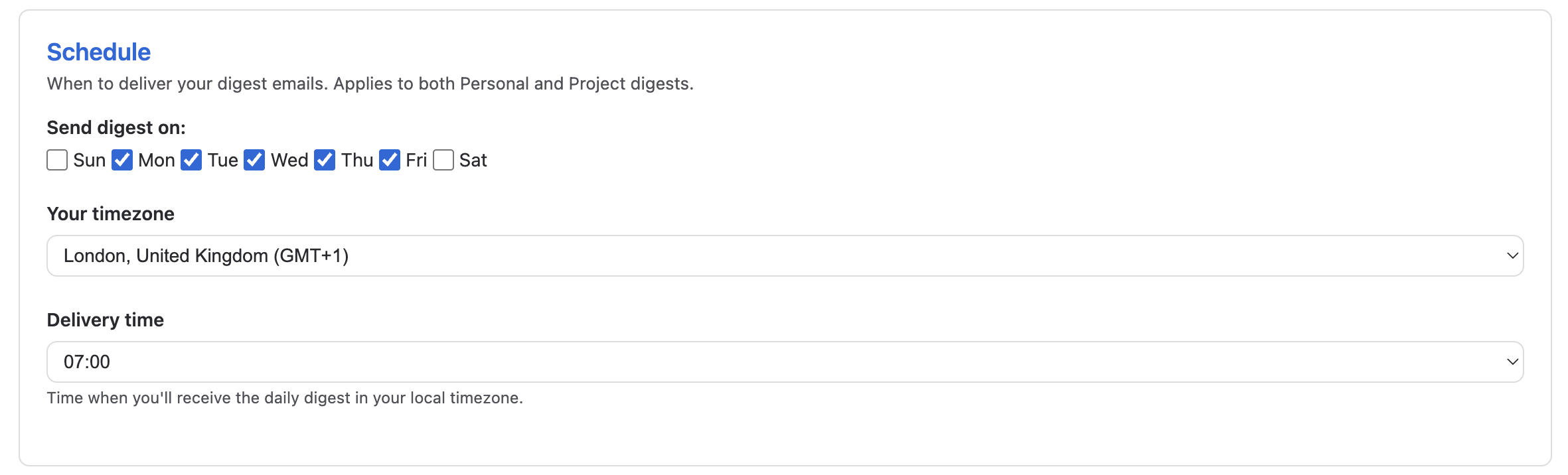
Task: Uncheck the Tue checkbox
Action: click(191, 160)
